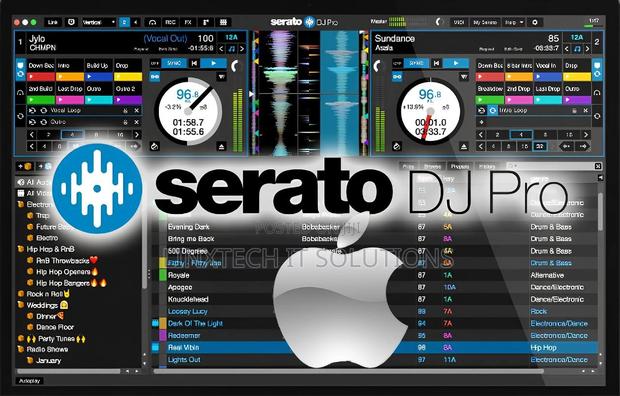Switch to the Prepare library tab
The height and width of the screenshot is (396, 620).
pos(459,167)
